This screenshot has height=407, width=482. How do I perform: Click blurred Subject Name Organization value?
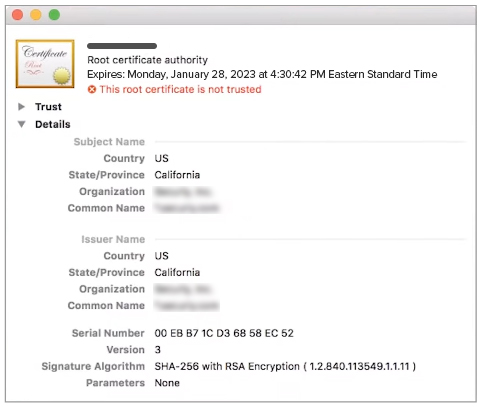click(x=182, y=192)
